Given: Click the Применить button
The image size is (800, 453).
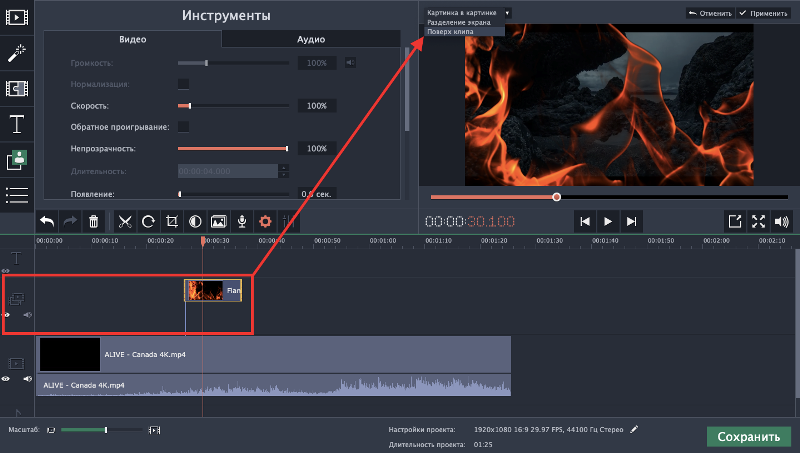Looking at the screenshot, I should click(x=764, y=13).
